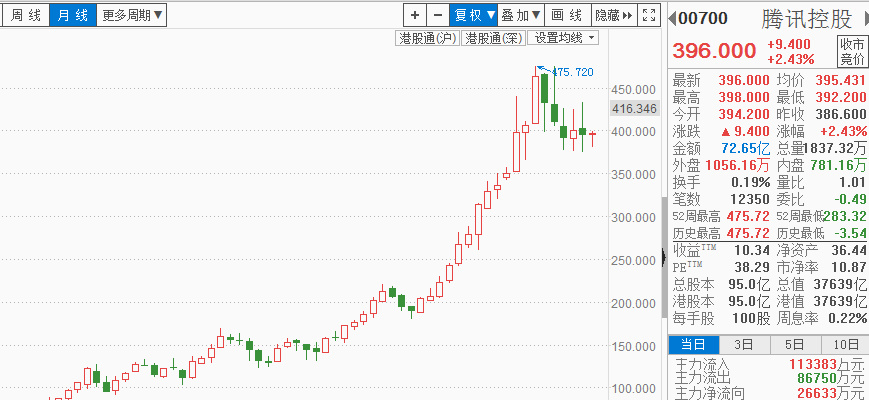
Task: Toggle fullscreen chart icon
Action: click(x=649, y=15)
